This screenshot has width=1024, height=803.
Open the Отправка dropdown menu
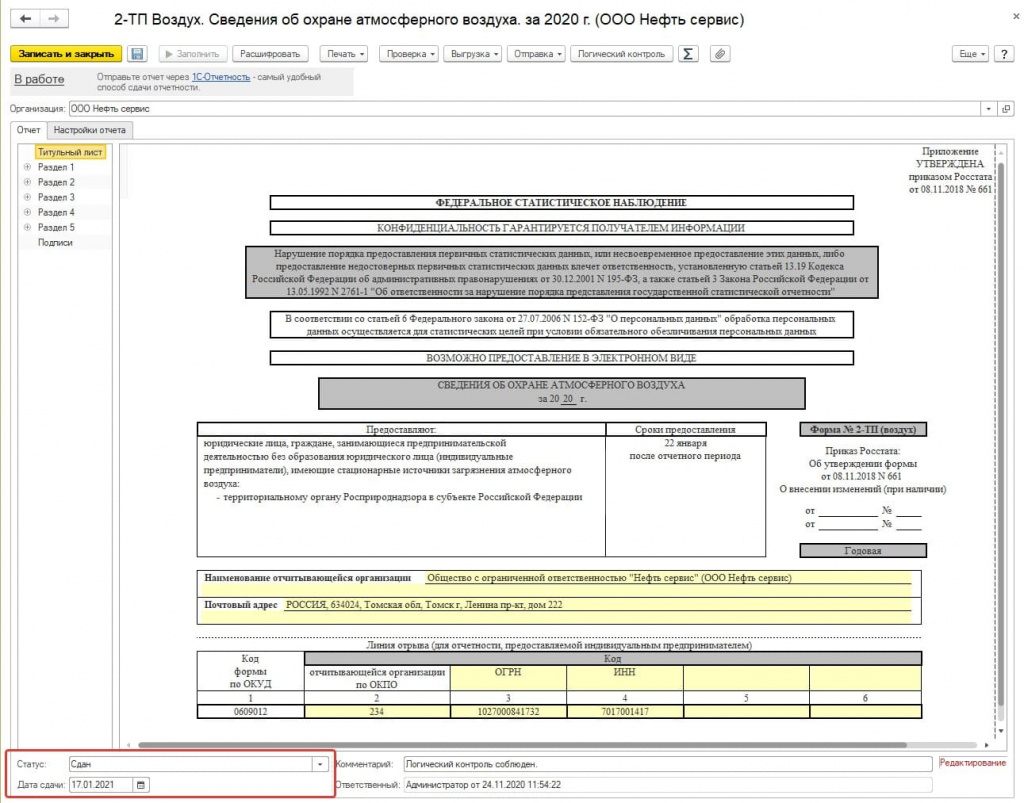[536, 54]
